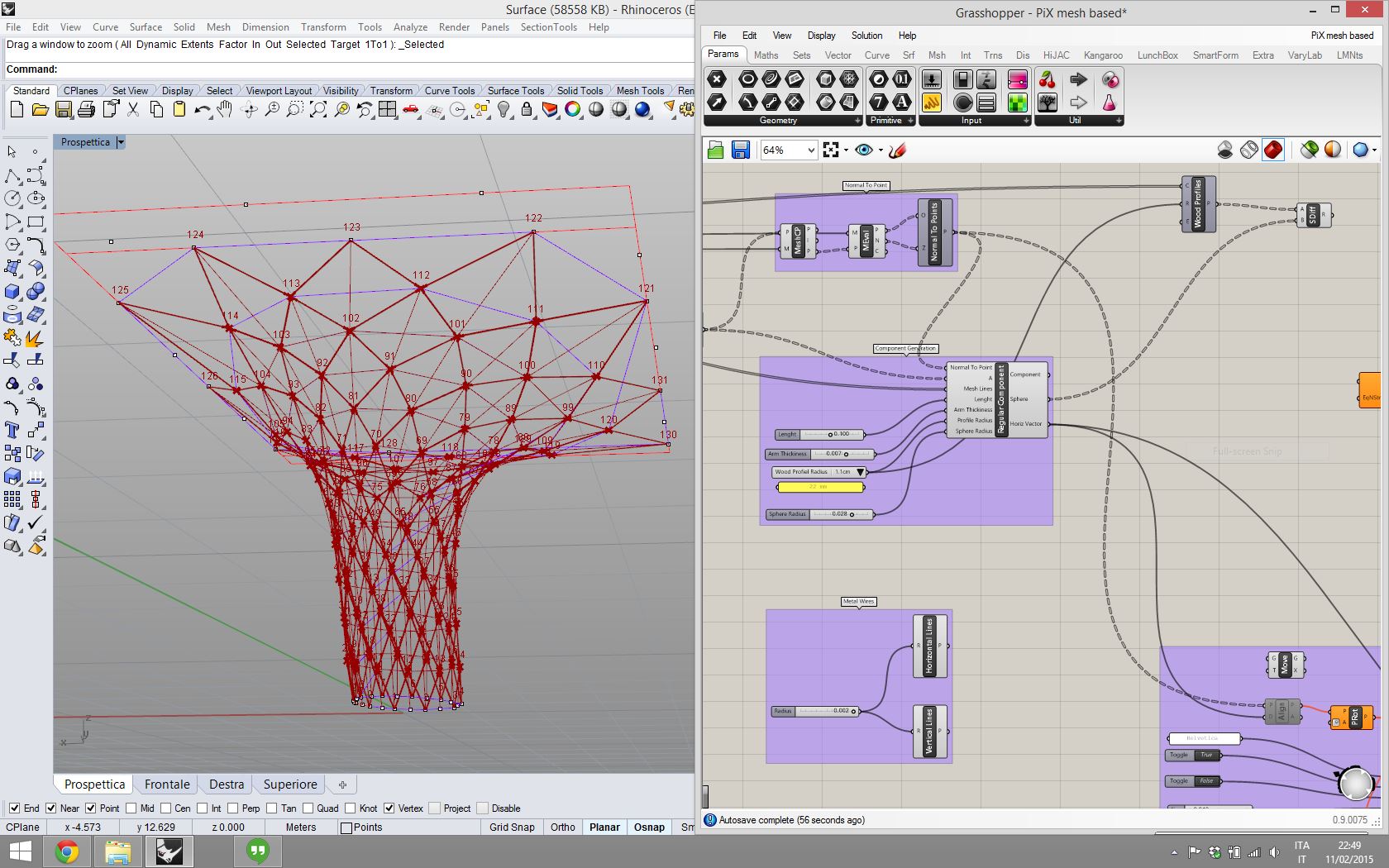Image resolution: width=1389 pixels, height=868 pixels.
Task: Click the Lock padlock icon
Action: (x=527, y=110)
